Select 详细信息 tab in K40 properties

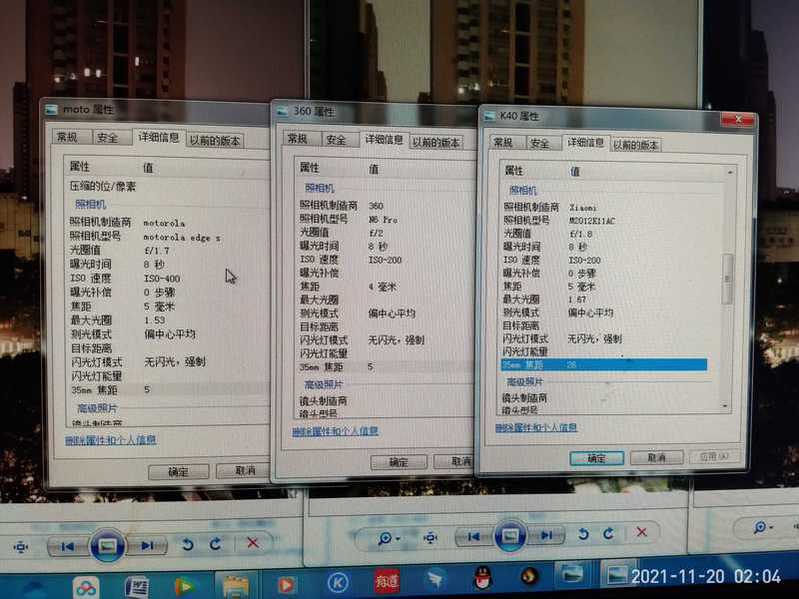(x=585, y=143)
